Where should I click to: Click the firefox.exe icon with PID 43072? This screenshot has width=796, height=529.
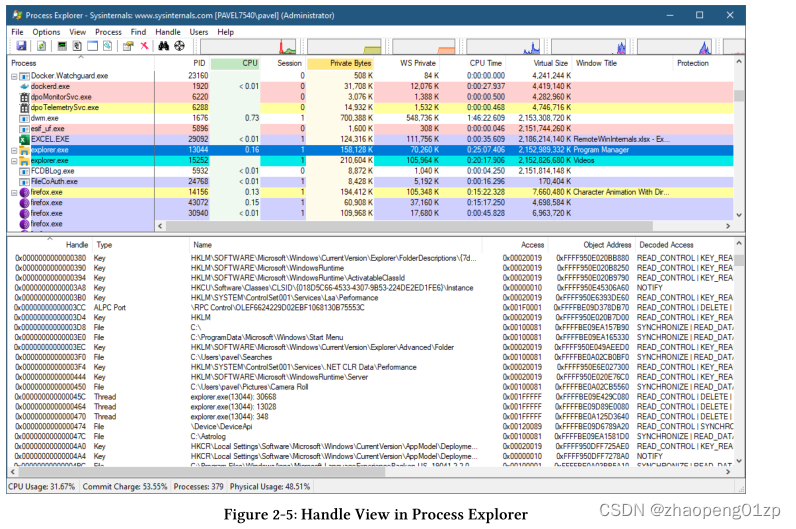[24, 203]
